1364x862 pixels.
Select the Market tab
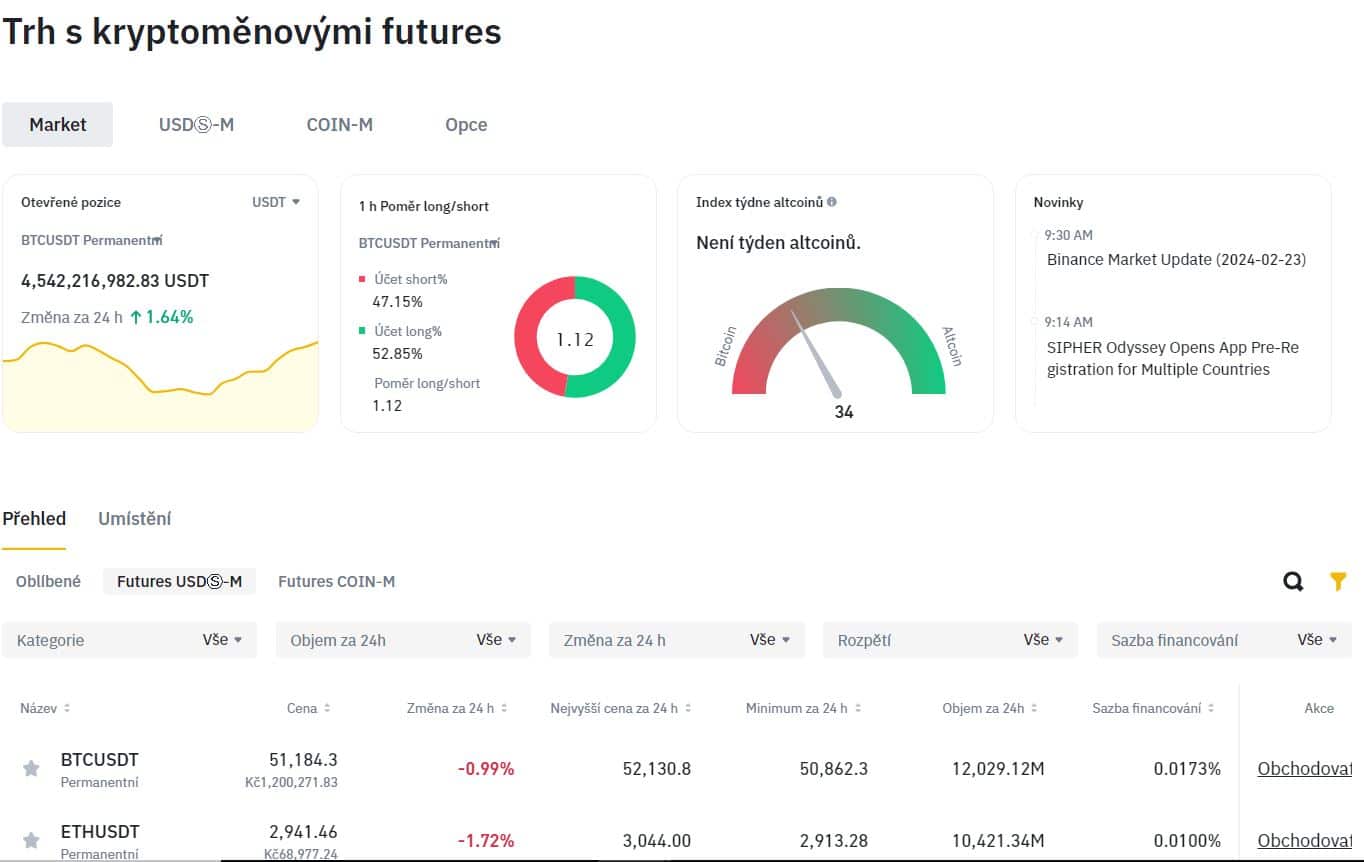pos(58,125)
